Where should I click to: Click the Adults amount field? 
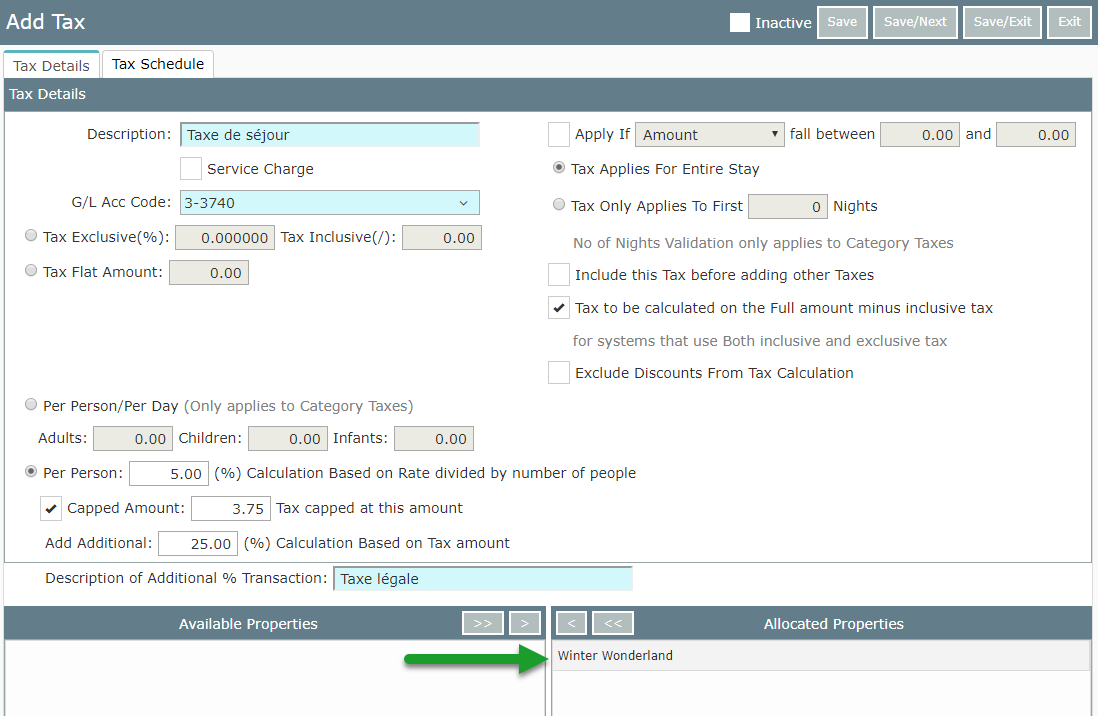click(133, 439)
